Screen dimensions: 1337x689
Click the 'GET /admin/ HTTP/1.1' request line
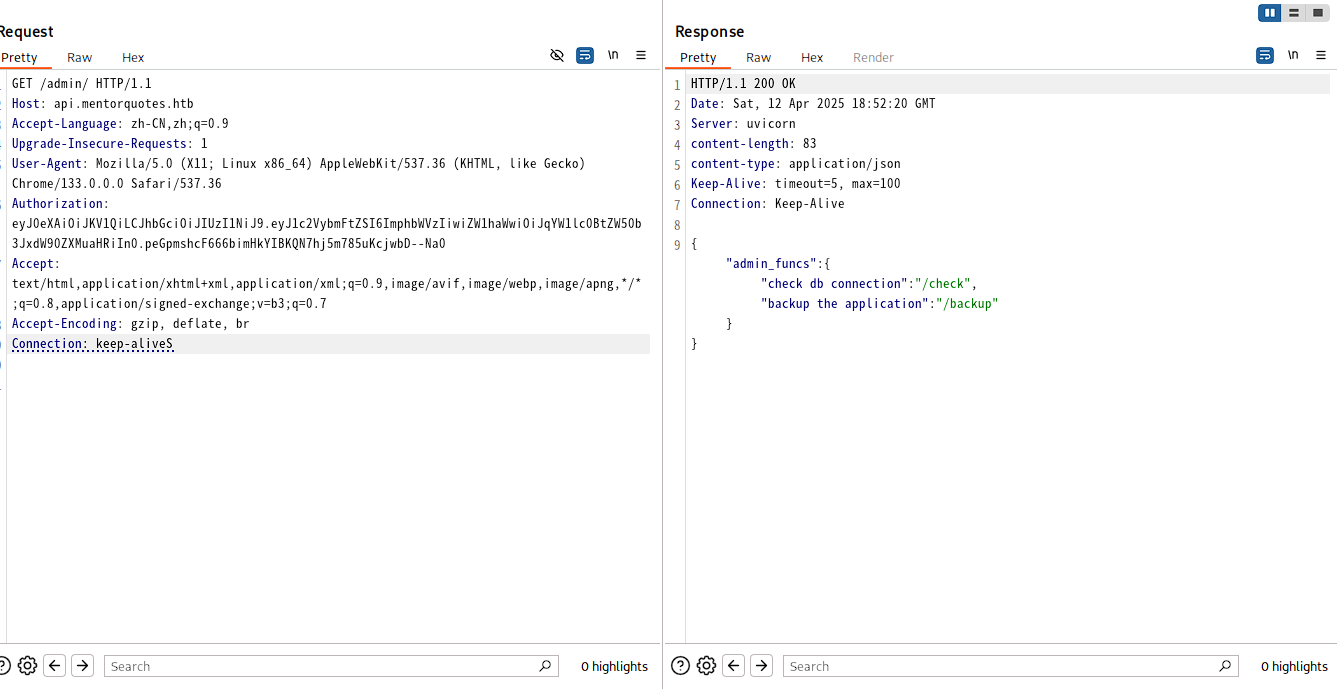[82, 84]
